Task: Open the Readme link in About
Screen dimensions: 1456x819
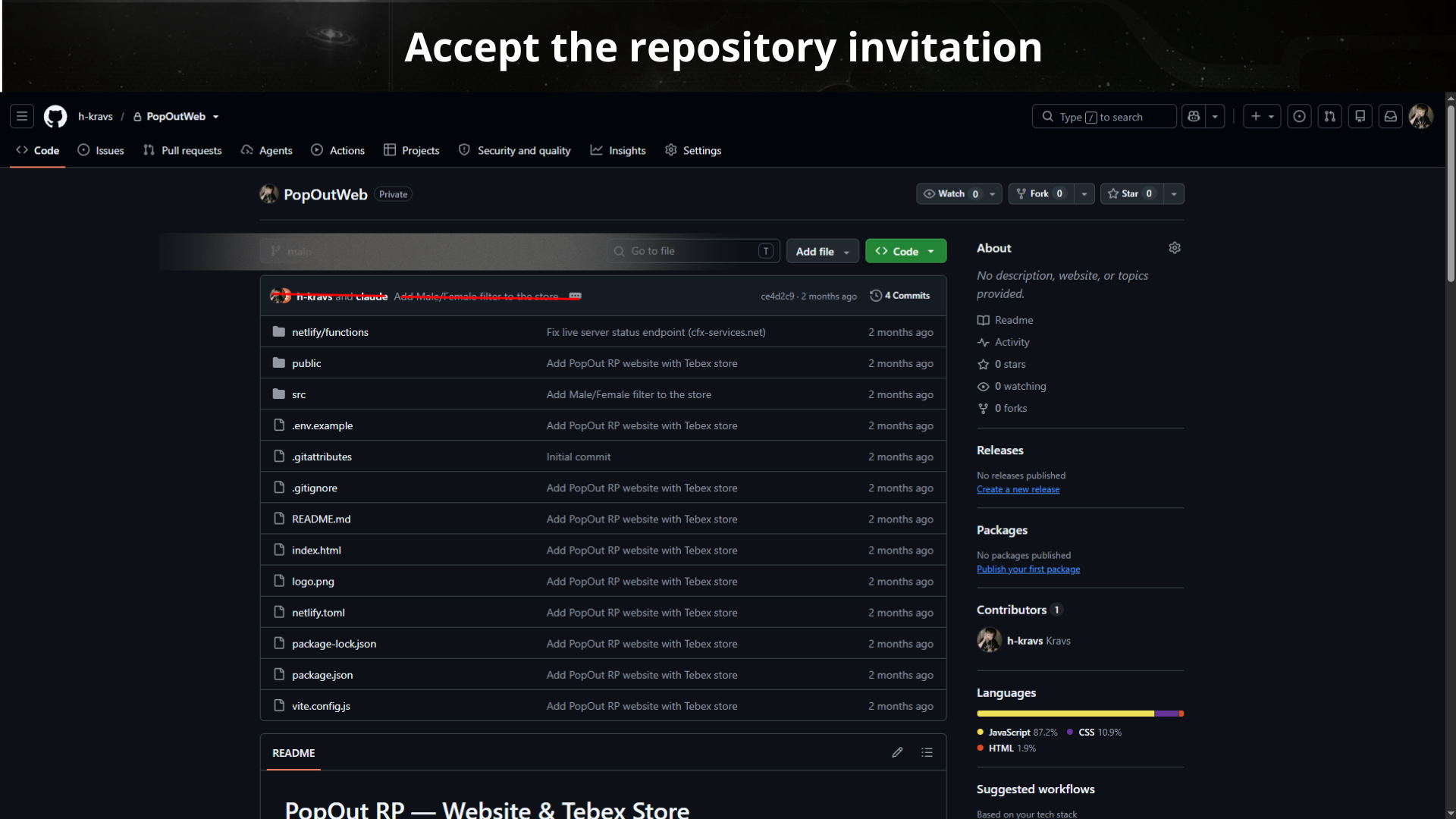Action: pyautogui.click(x=1006, y=320)
